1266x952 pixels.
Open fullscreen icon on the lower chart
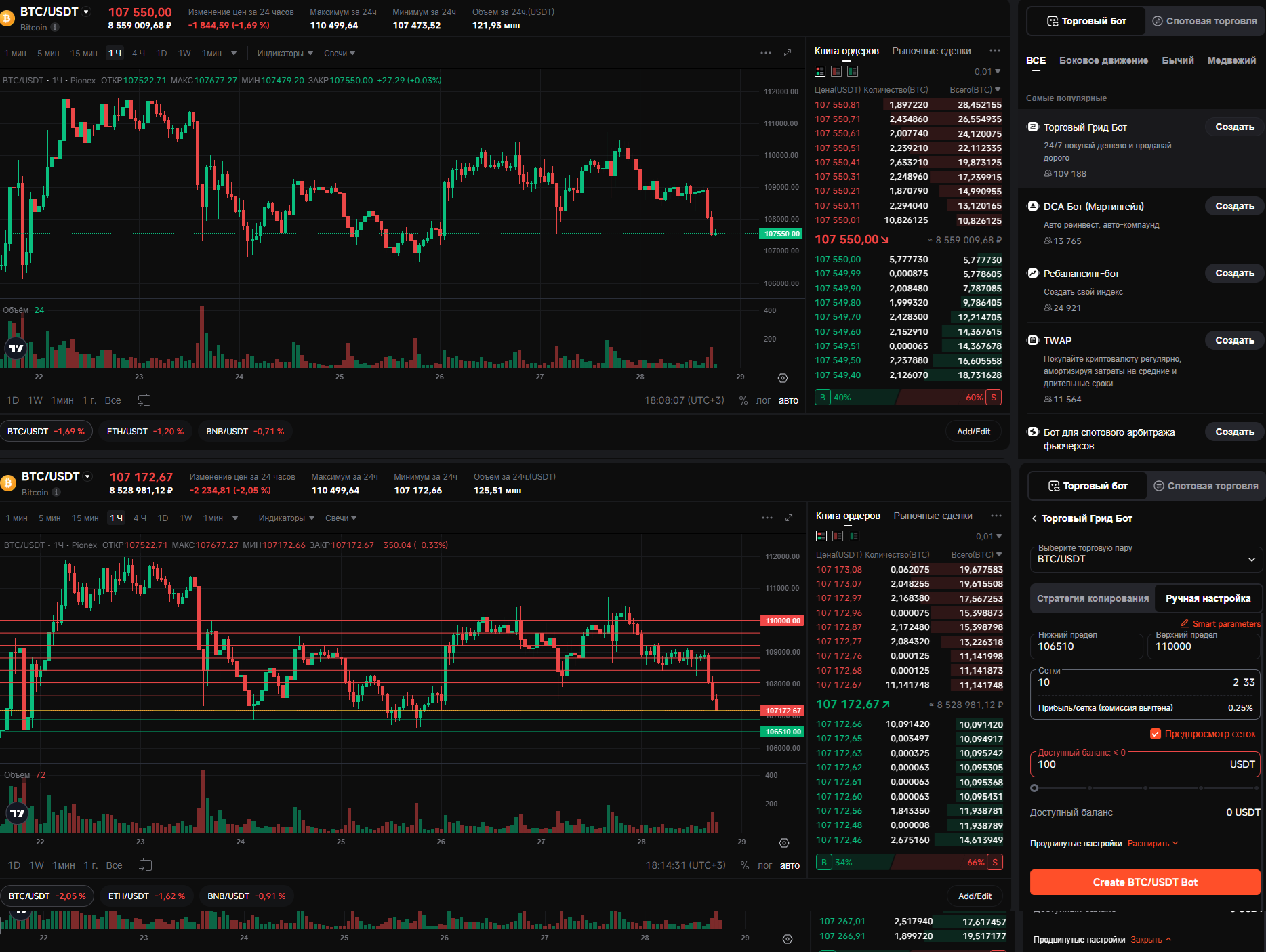click(789, 518)
